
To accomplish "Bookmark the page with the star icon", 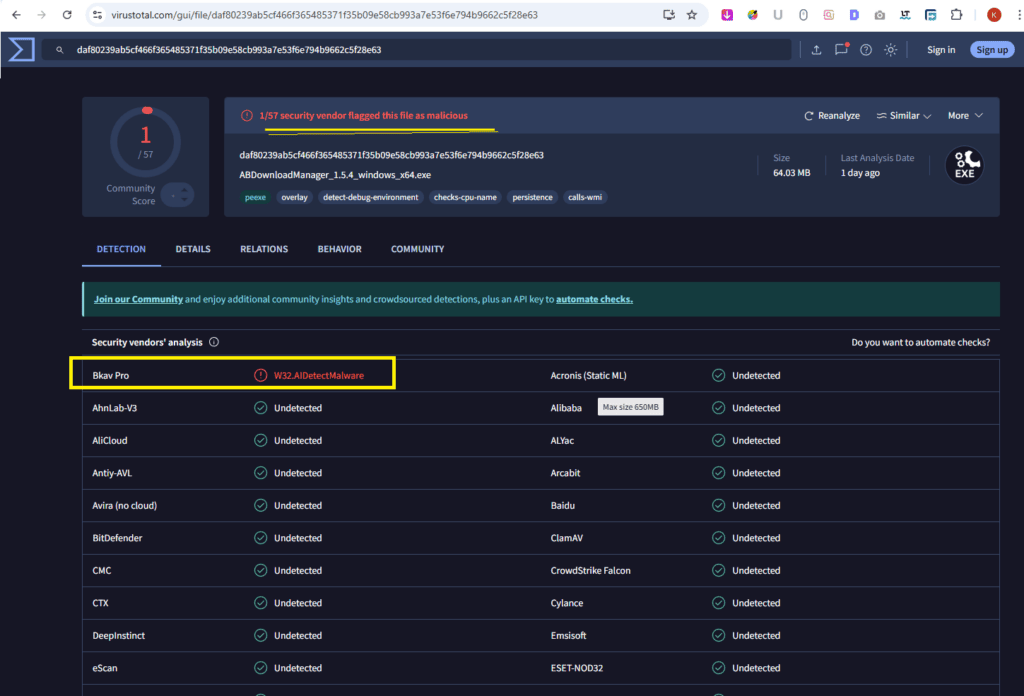I will [692, 14].
